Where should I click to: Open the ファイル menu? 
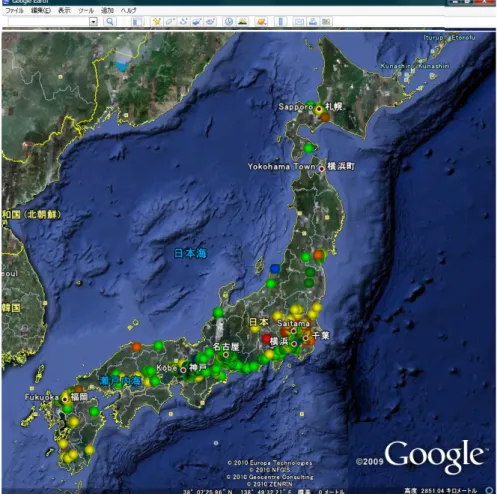tap(14, 10)
